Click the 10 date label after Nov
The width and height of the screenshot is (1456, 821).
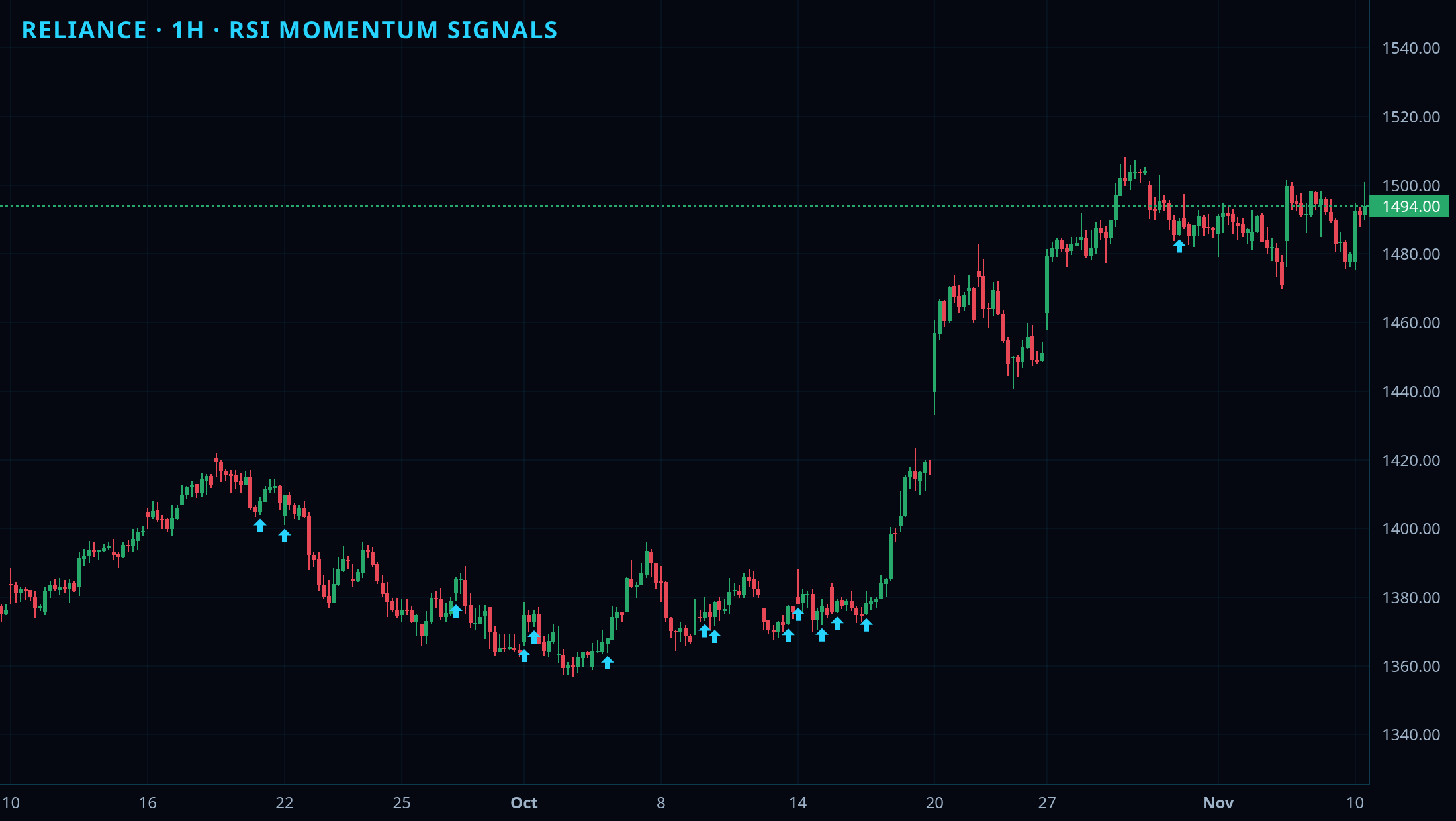click(x=1355, y=803)
